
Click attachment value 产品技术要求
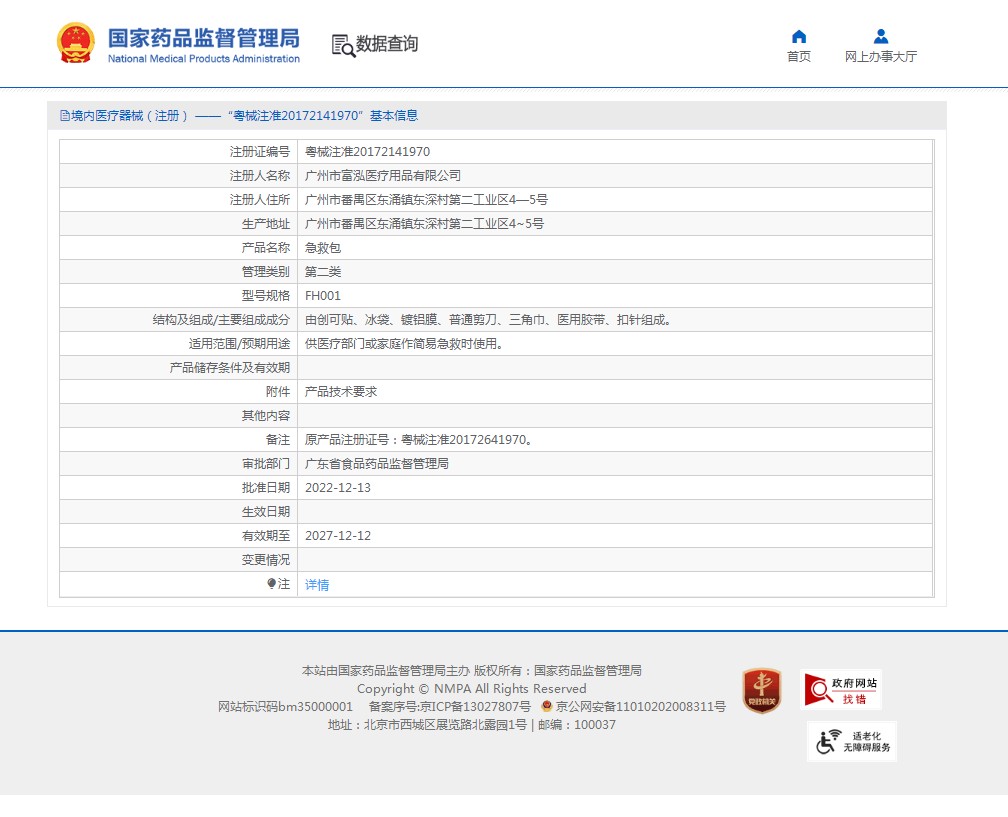coord(341,391)
